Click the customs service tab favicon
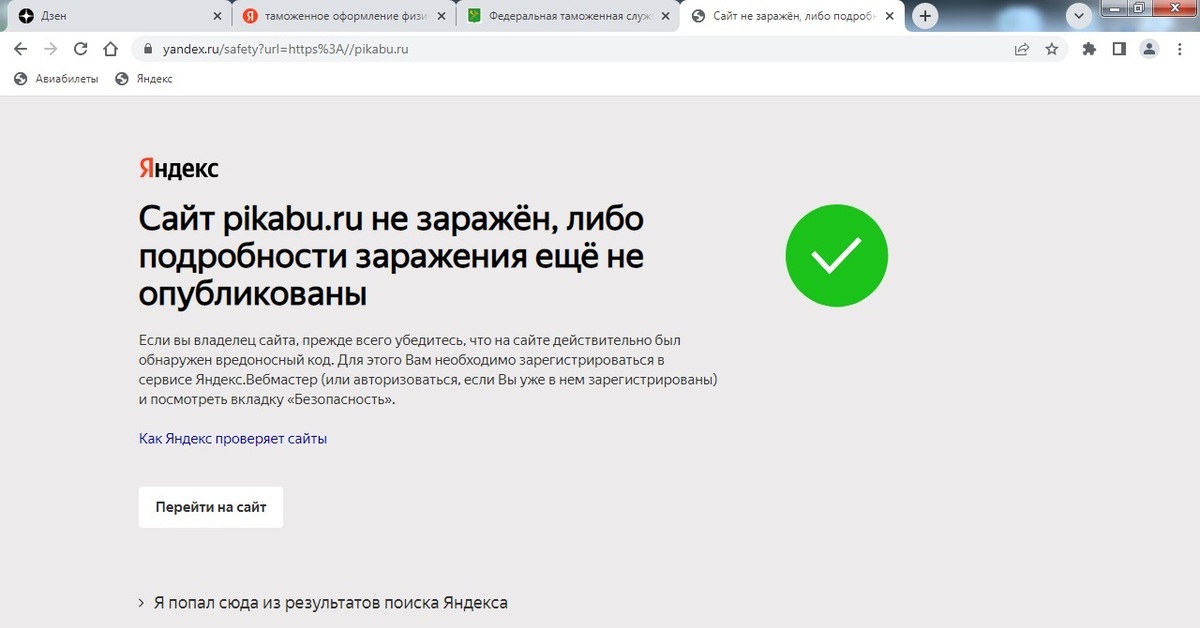Viewport: 1200px width, 628px height. point(475,16)
